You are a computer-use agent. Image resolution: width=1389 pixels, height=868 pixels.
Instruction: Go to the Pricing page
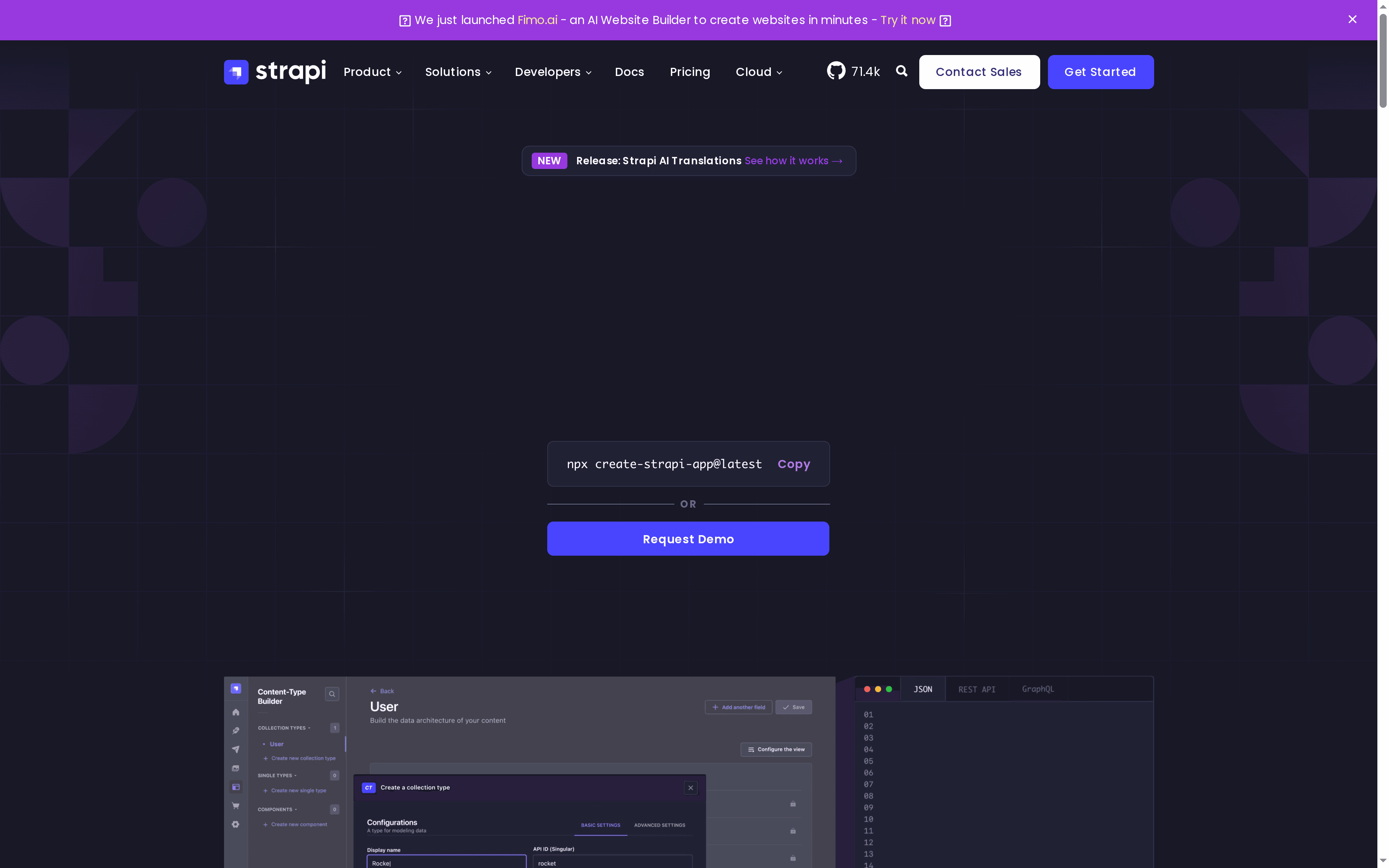(689, 72)
